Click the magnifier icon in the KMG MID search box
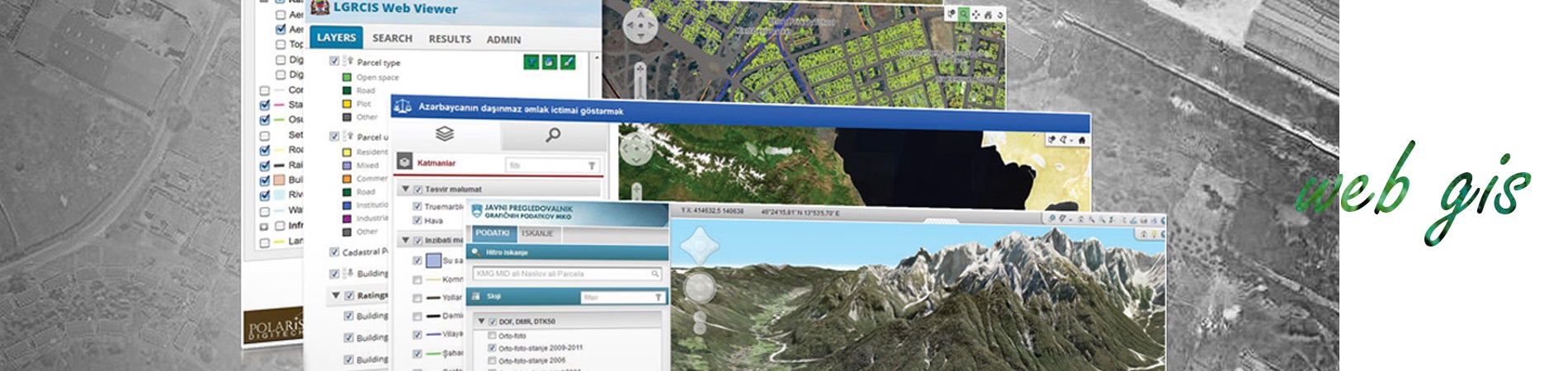 pos(656,274)
